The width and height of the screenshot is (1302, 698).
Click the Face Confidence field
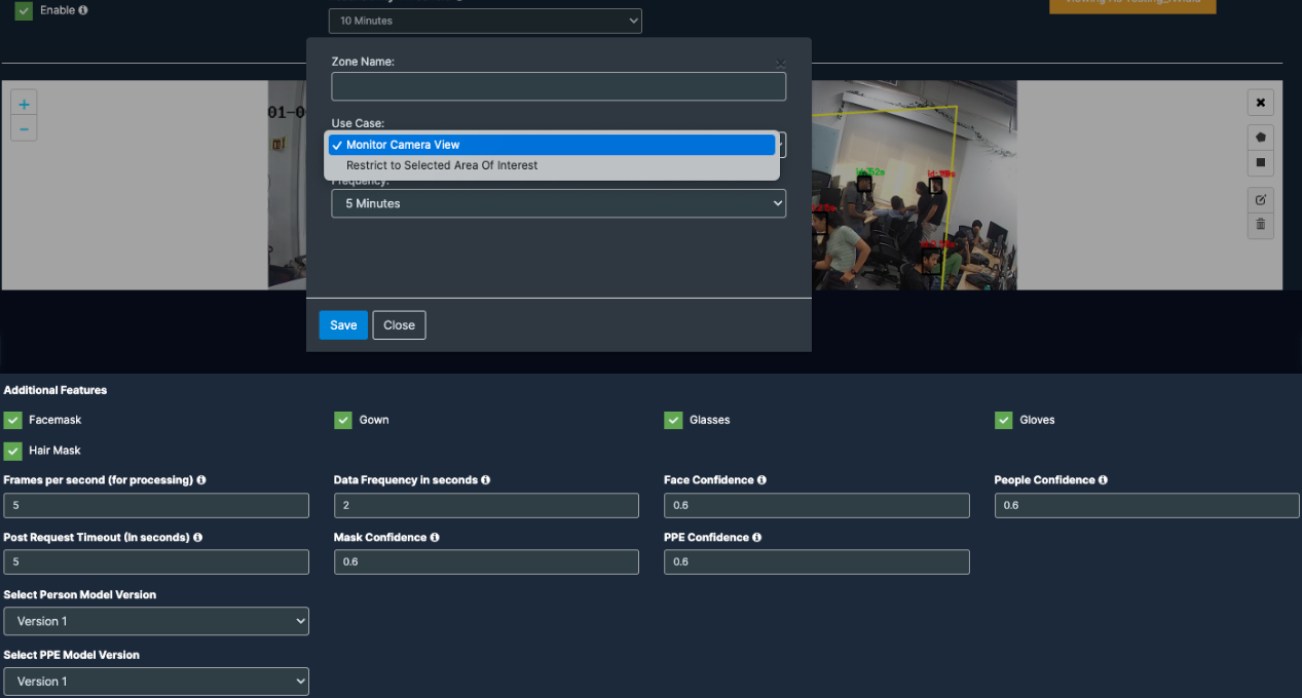(816, 505)
